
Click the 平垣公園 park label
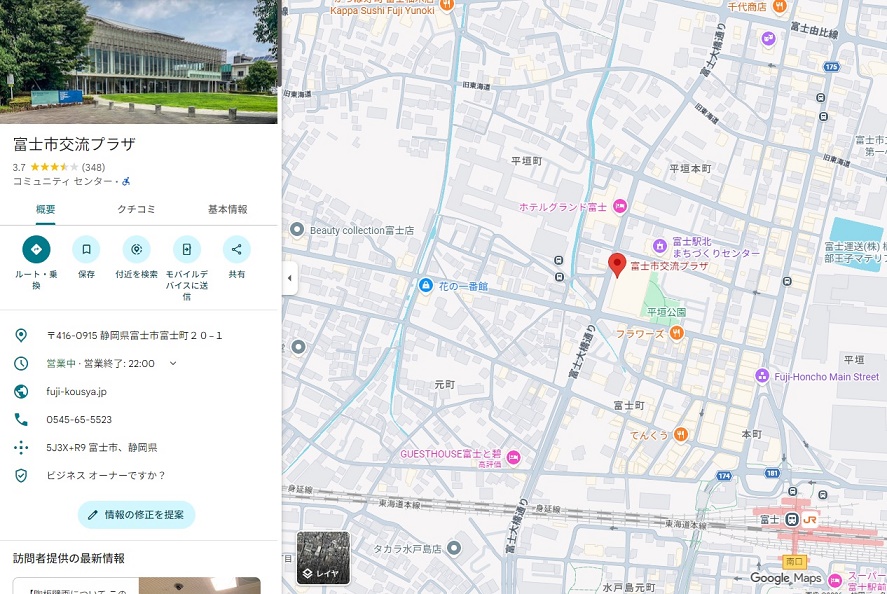(x=666, y=312)
